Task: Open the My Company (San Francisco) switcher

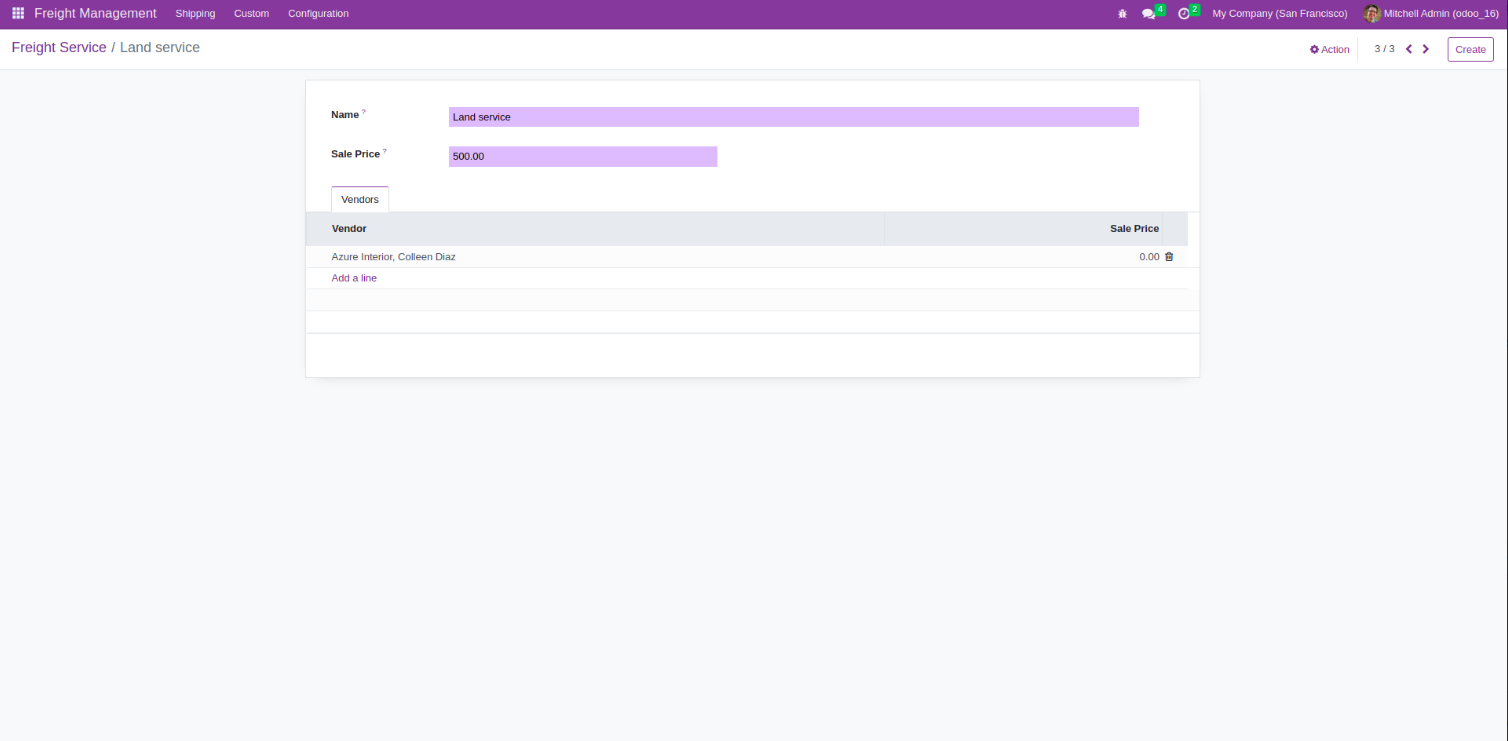Action: pyautogui.click(x=1279, y=14)
